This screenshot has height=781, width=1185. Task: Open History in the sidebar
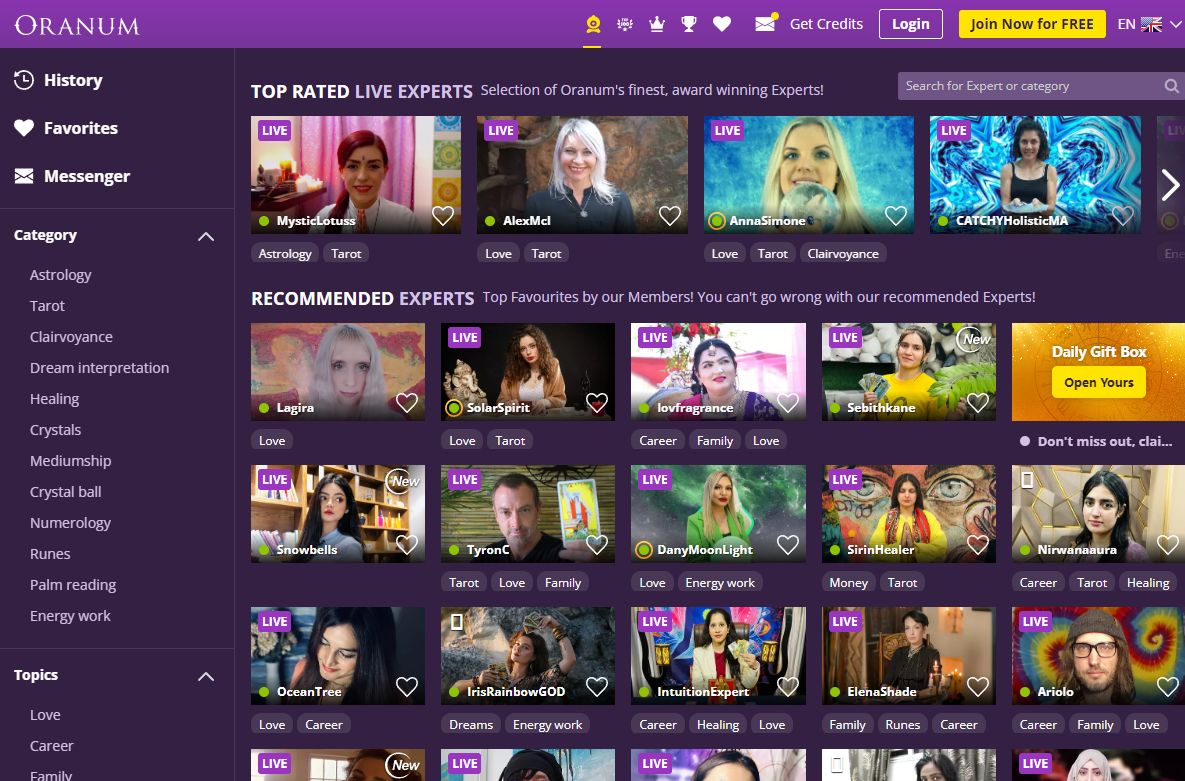58,80
